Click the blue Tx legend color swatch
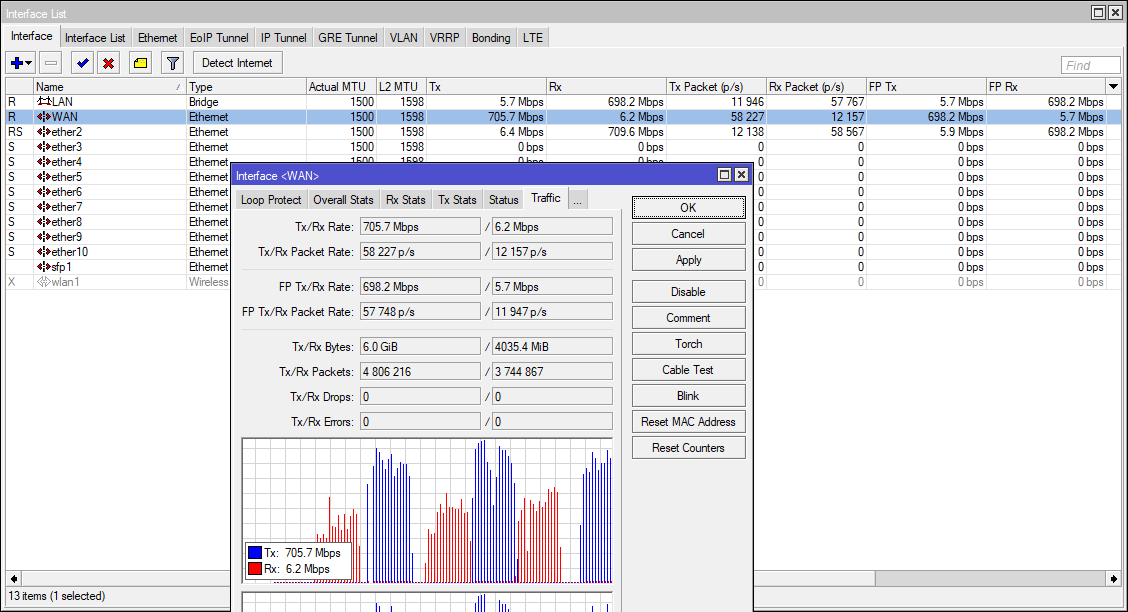 (256, 551)
